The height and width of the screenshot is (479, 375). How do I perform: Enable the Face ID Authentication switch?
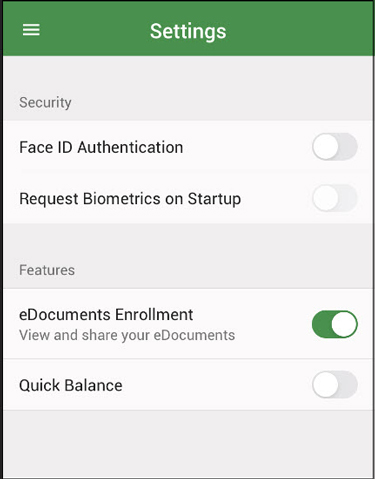point(335,147)
